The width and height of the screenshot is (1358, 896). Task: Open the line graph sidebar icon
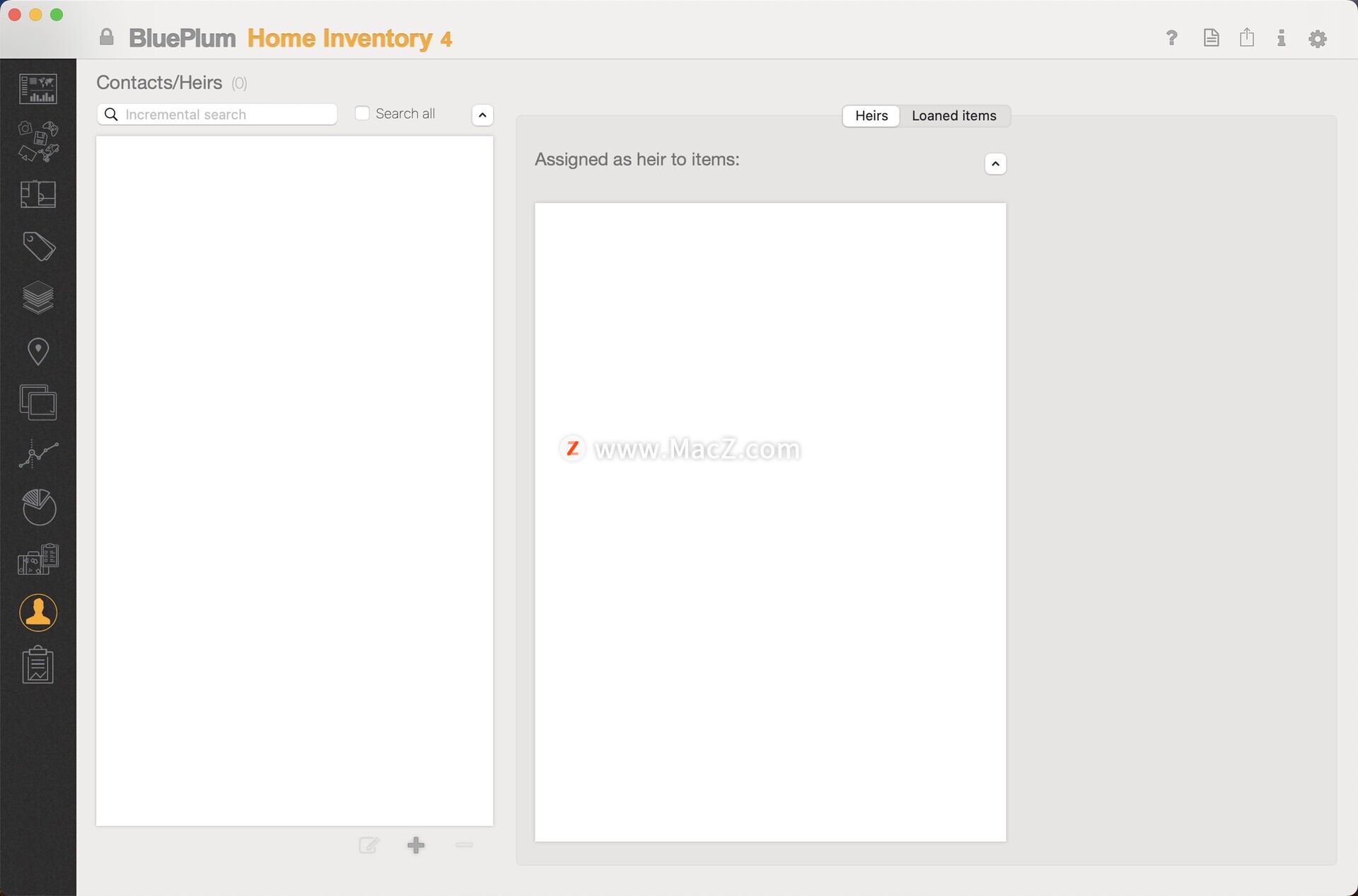38,454
